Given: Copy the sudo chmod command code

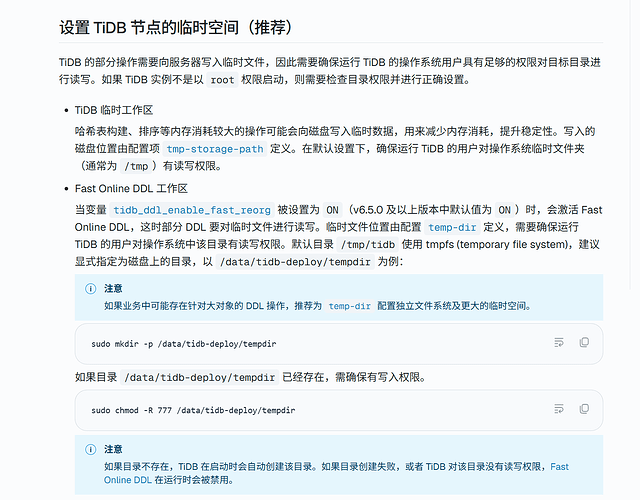Looking at the screenshot, I should (x=584, y=409).
